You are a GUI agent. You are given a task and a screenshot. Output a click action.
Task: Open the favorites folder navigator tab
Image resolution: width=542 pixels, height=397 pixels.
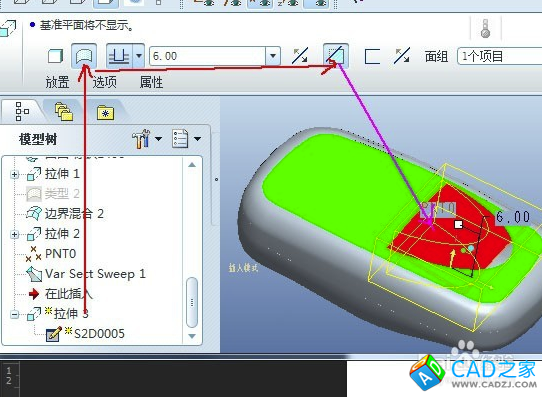(x=105, y=113)
